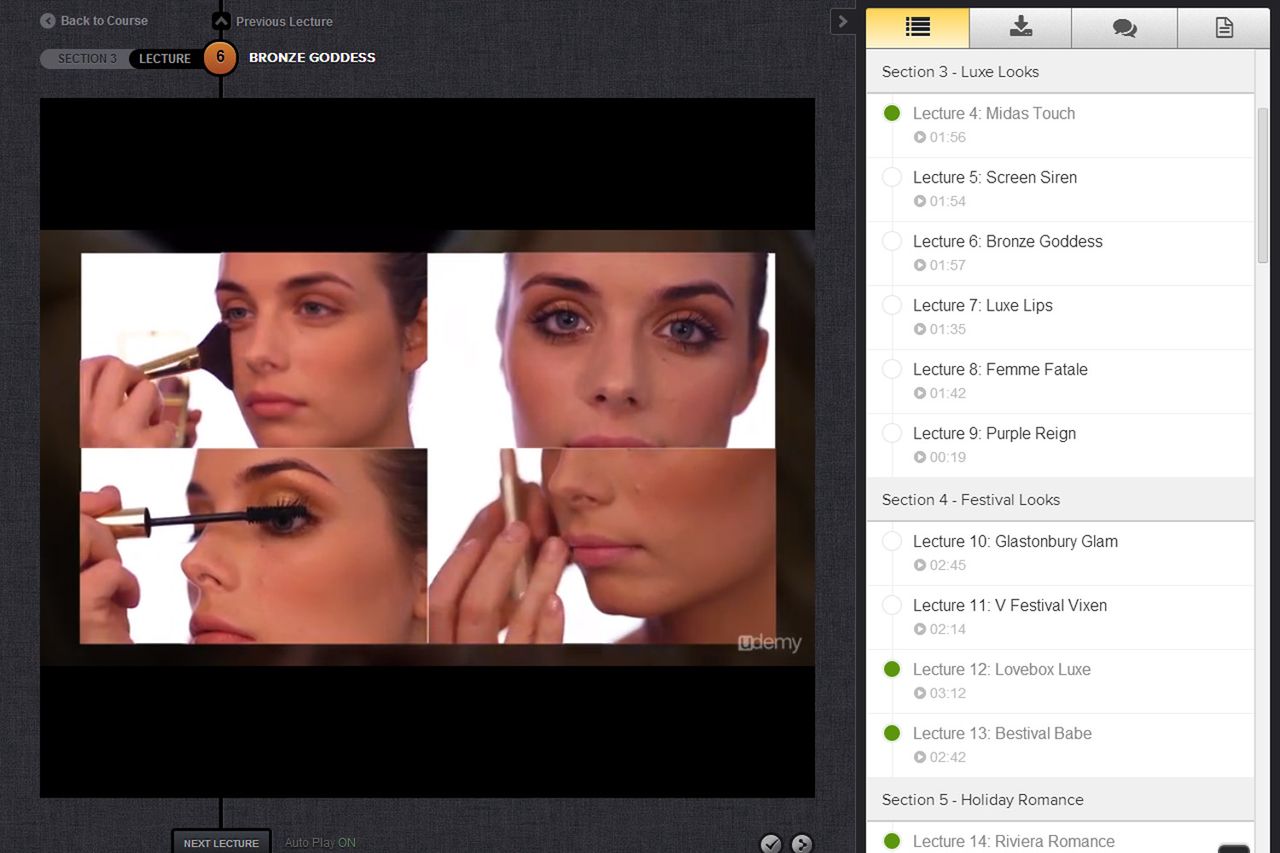Toggle completion circle for Luxe Lips
Image resolution: width=1280 pixels, height=853 pixels.
tap(892, 305)
